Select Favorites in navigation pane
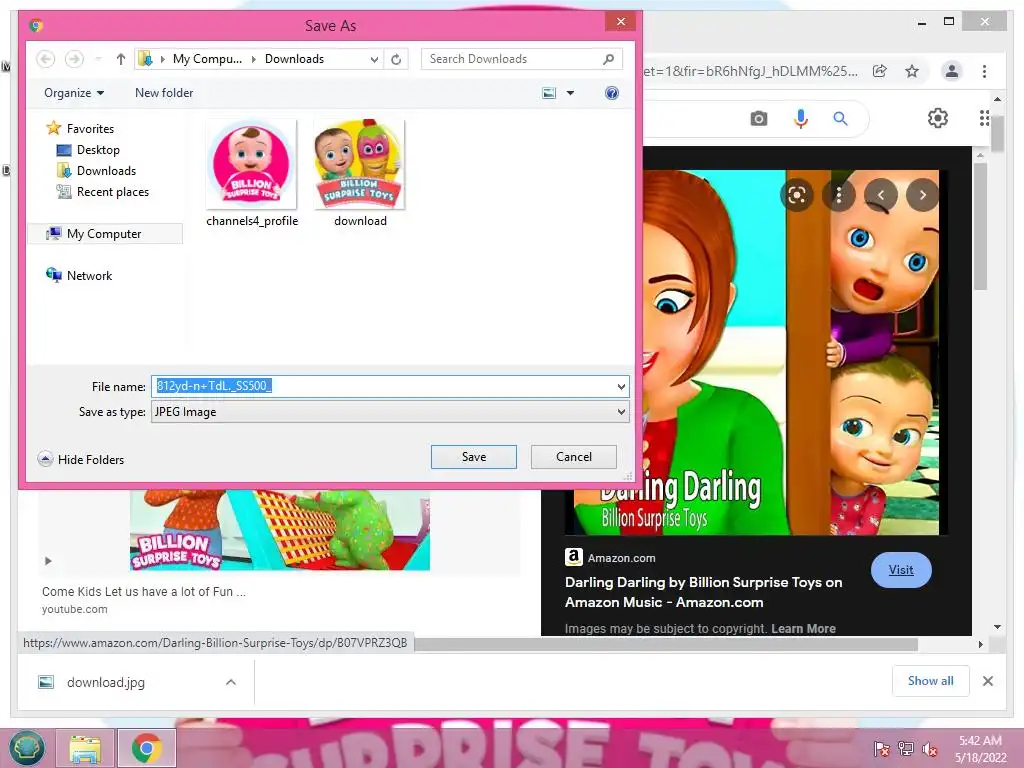This screenshot has height=768, width=1024. [80, 129]
